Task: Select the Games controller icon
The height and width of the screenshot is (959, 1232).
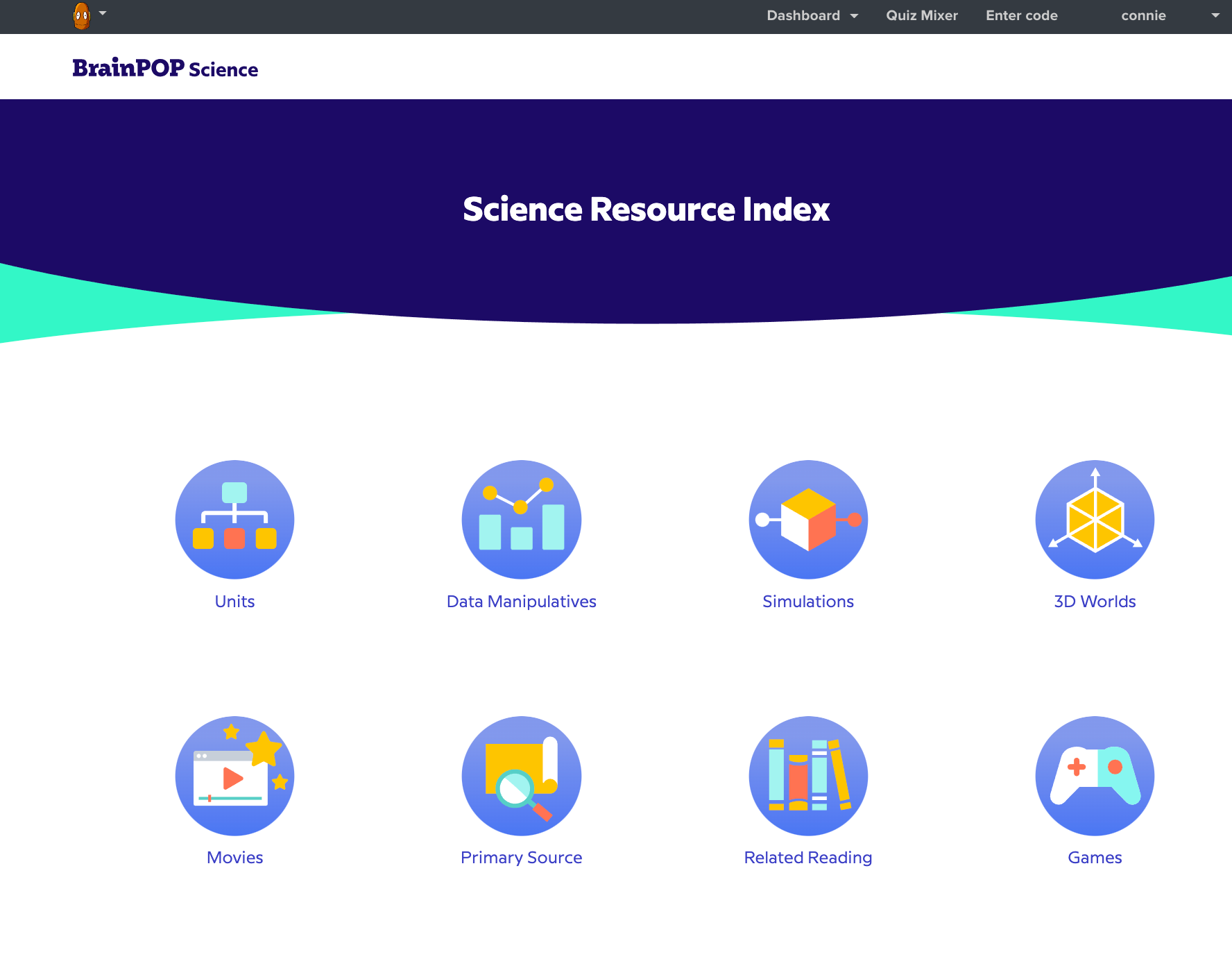Action: 1094,775
